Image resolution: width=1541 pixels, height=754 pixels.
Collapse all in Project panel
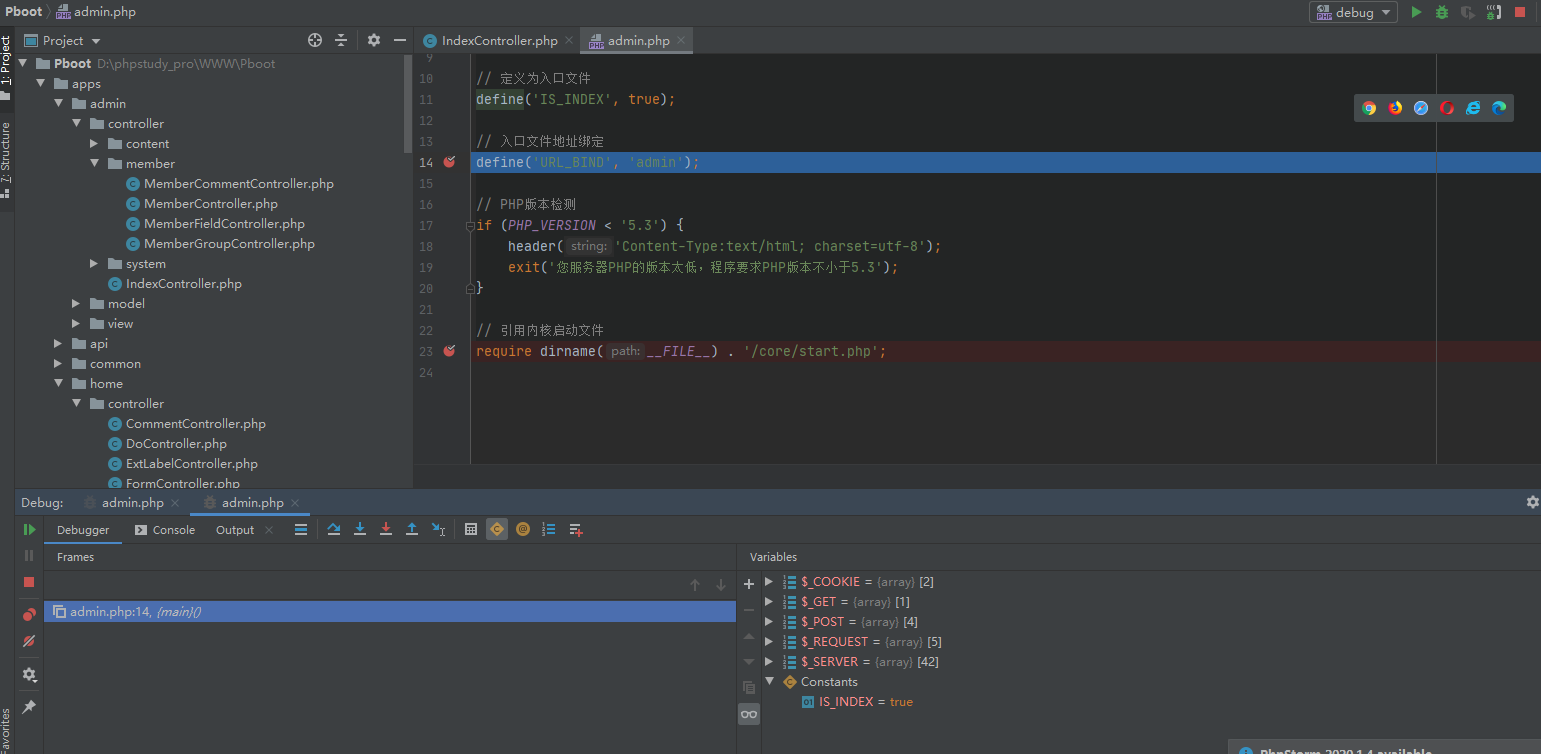(x=341, y=40)
